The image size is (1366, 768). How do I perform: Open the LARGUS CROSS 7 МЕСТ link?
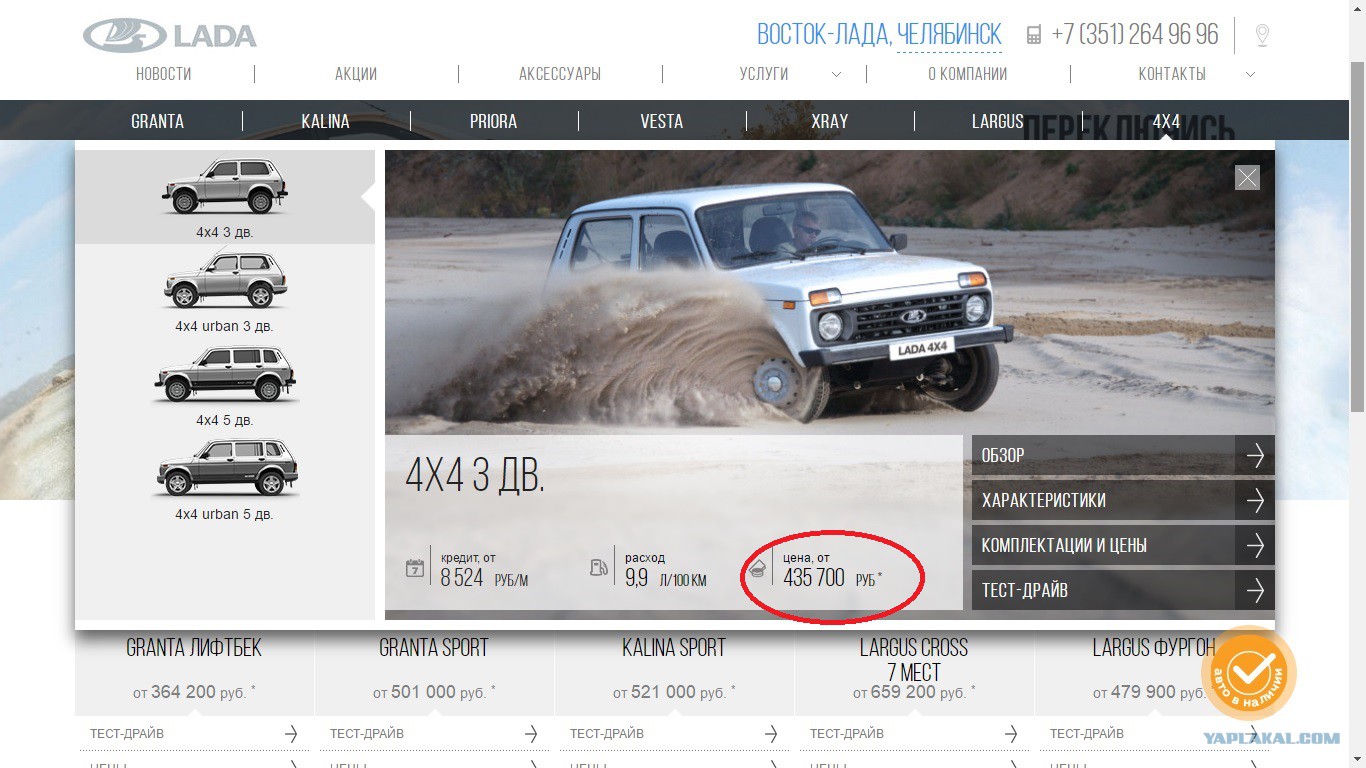[914, 660]
